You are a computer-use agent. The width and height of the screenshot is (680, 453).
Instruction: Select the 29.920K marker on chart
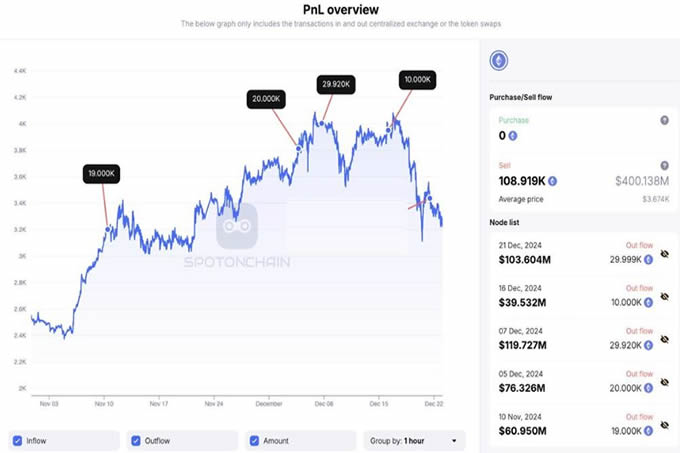point(335,84)
